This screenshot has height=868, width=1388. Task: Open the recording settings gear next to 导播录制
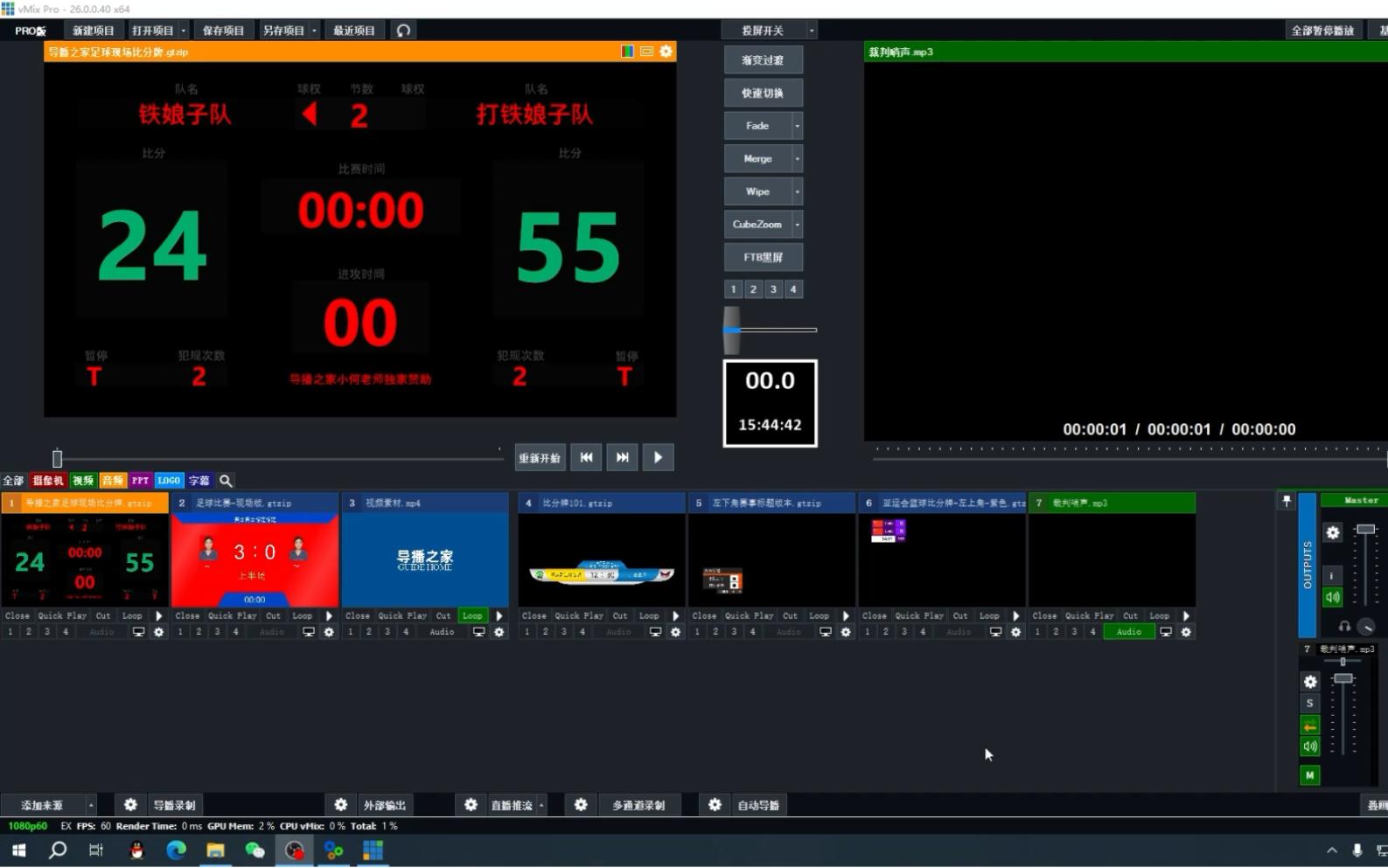click(x=130, y=805)
